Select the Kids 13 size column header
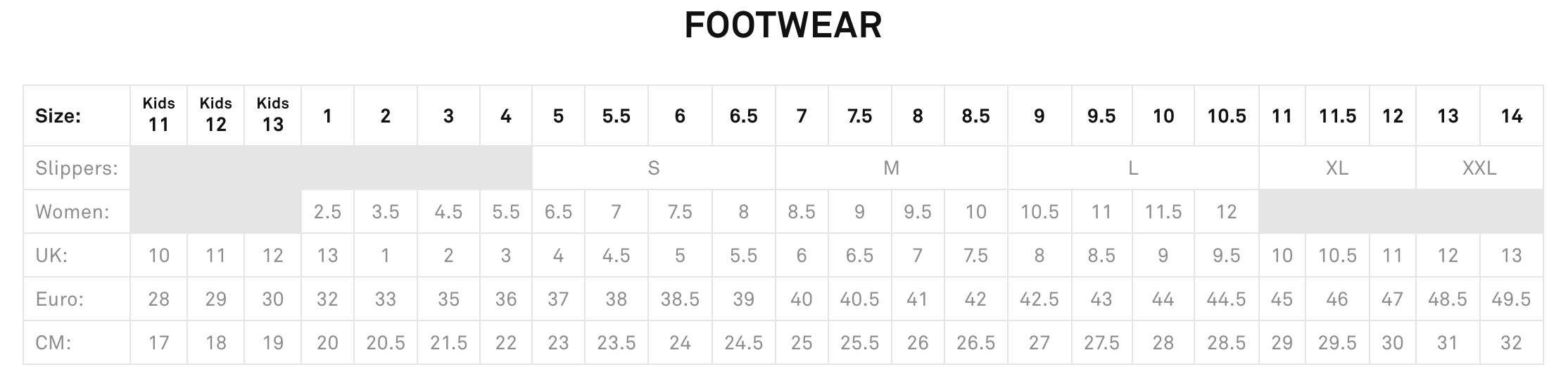The image size is (1568, 386). (x=272, y=115)
